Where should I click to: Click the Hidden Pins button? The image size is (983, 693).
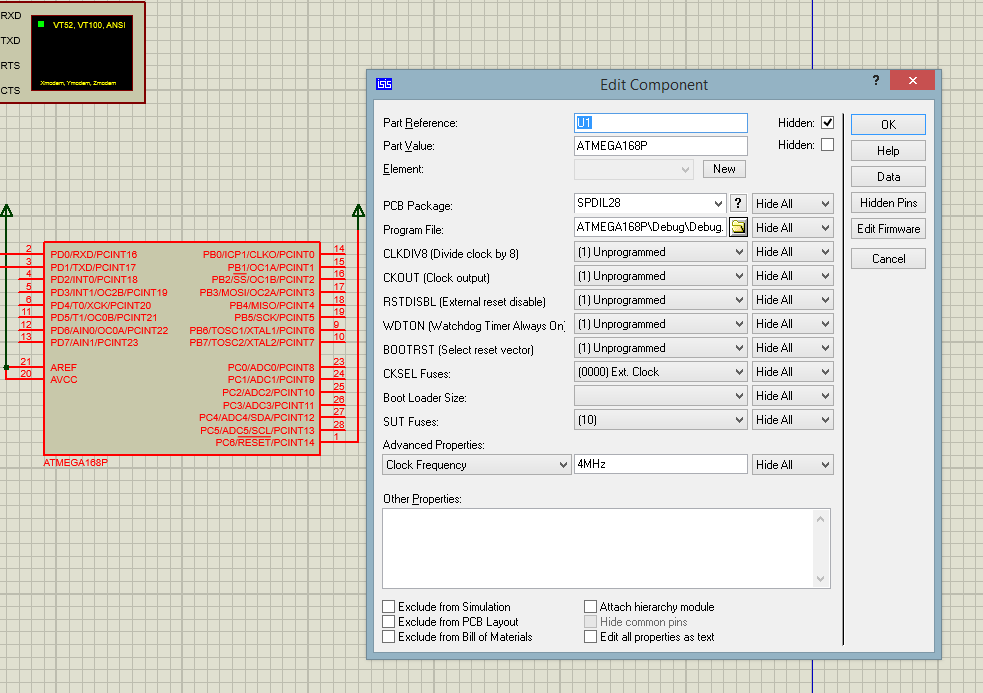[888, 202]
